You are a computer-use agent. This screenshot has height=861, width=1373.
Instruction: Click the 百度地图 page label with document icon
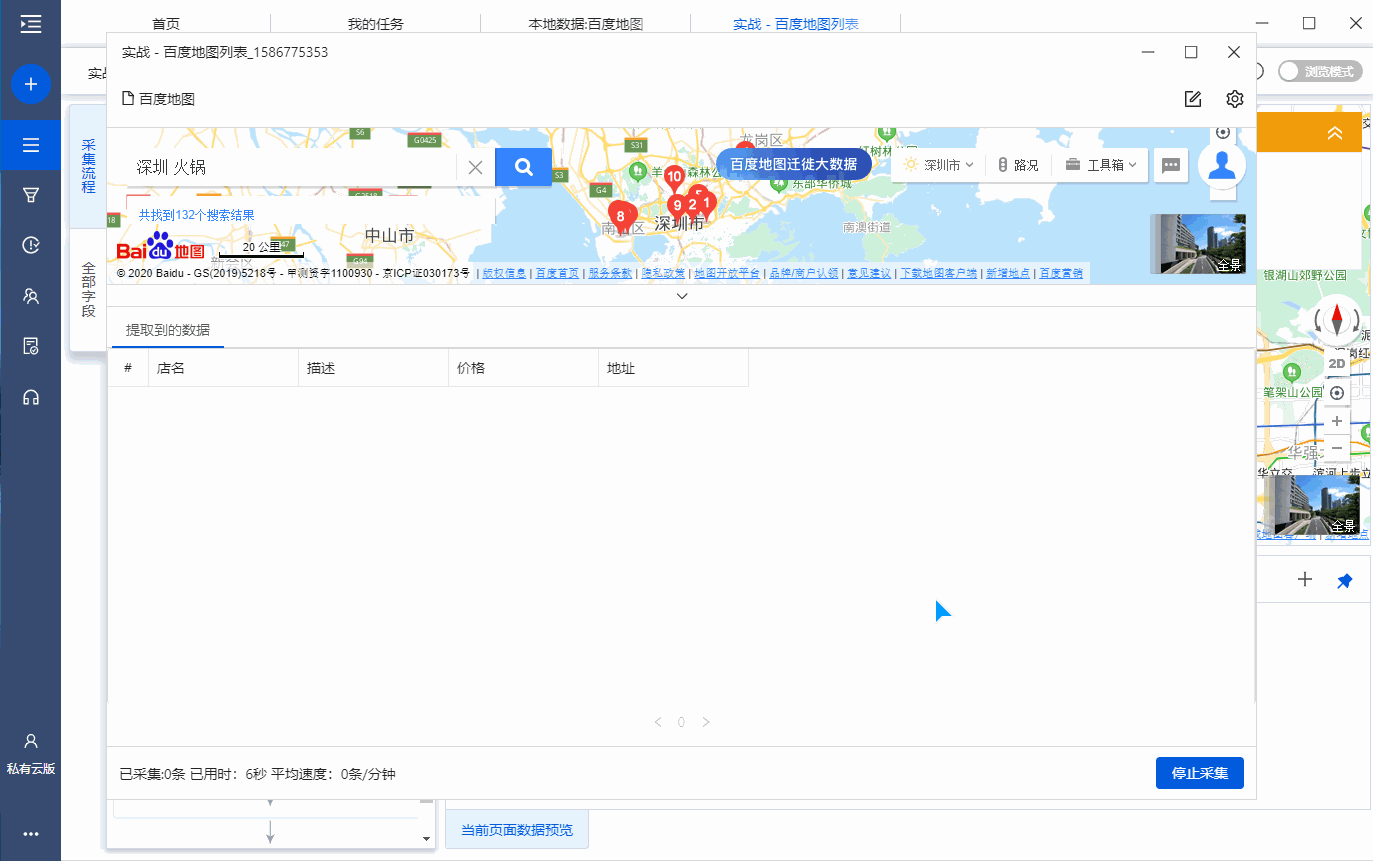158,99
